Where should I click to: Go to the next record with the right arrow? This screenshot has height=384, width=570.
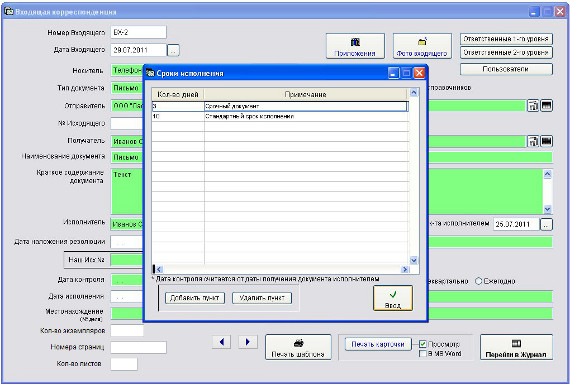point(248,342)
